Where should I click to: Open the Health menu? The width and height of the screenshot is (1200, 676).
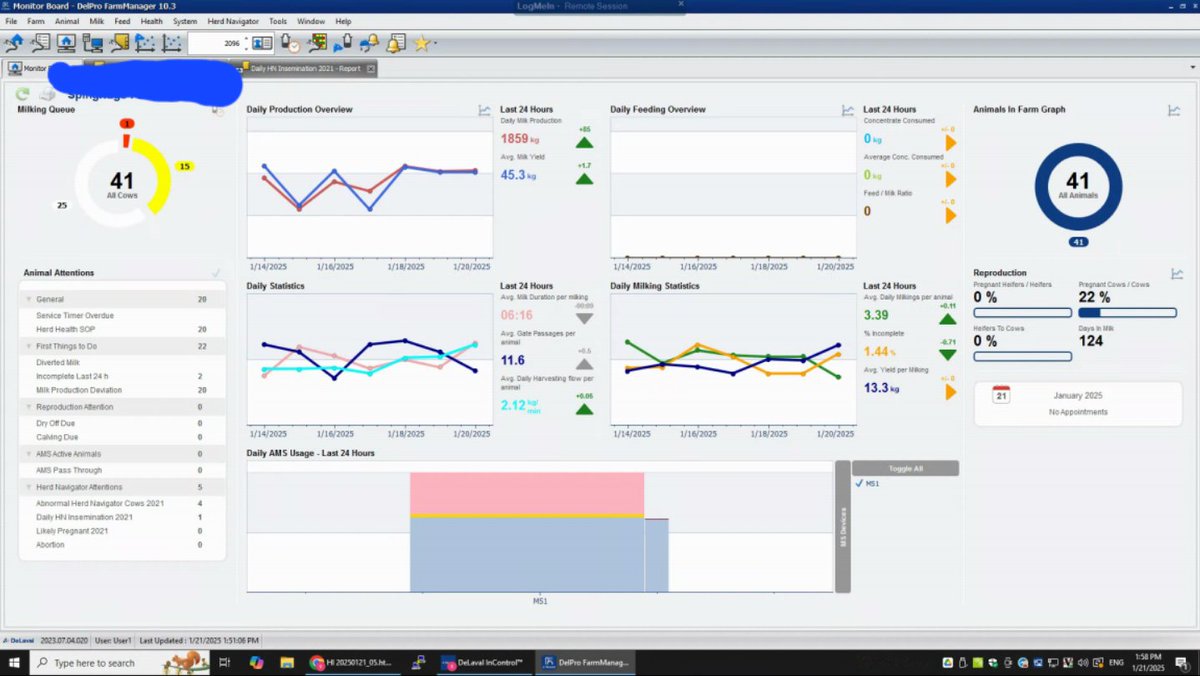(x=152, y=21)
